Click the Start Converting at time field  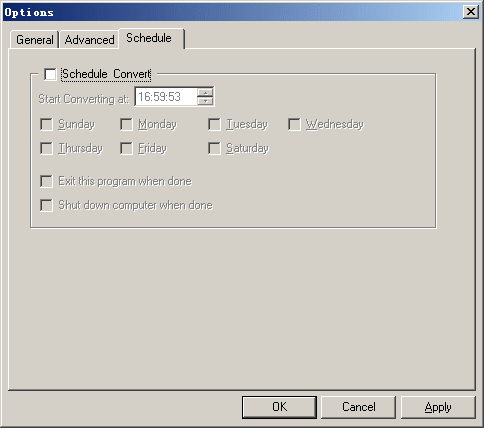tap(166, 97)
